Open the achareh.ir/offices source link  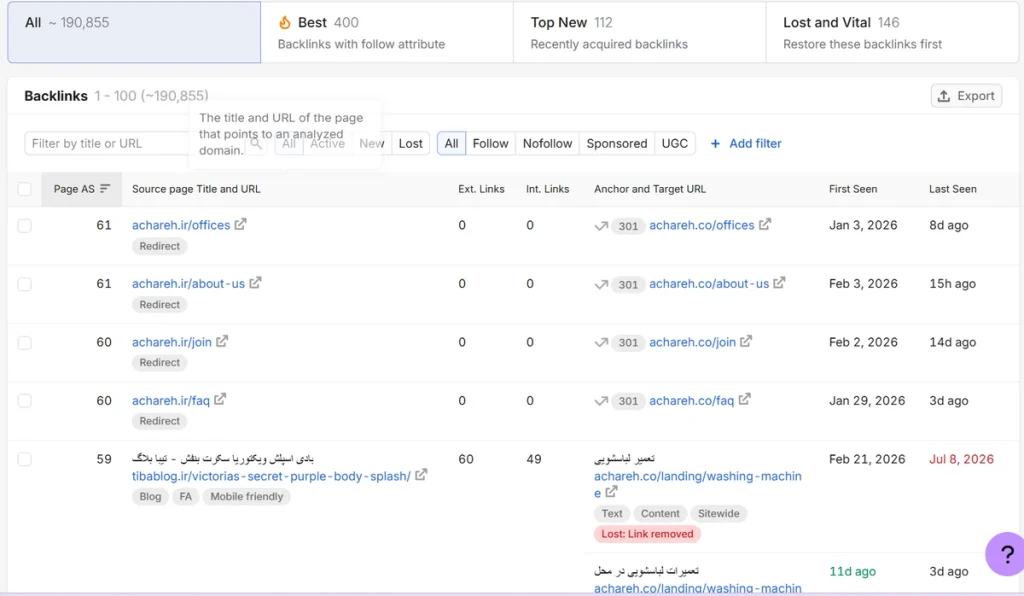click(181, 225)
